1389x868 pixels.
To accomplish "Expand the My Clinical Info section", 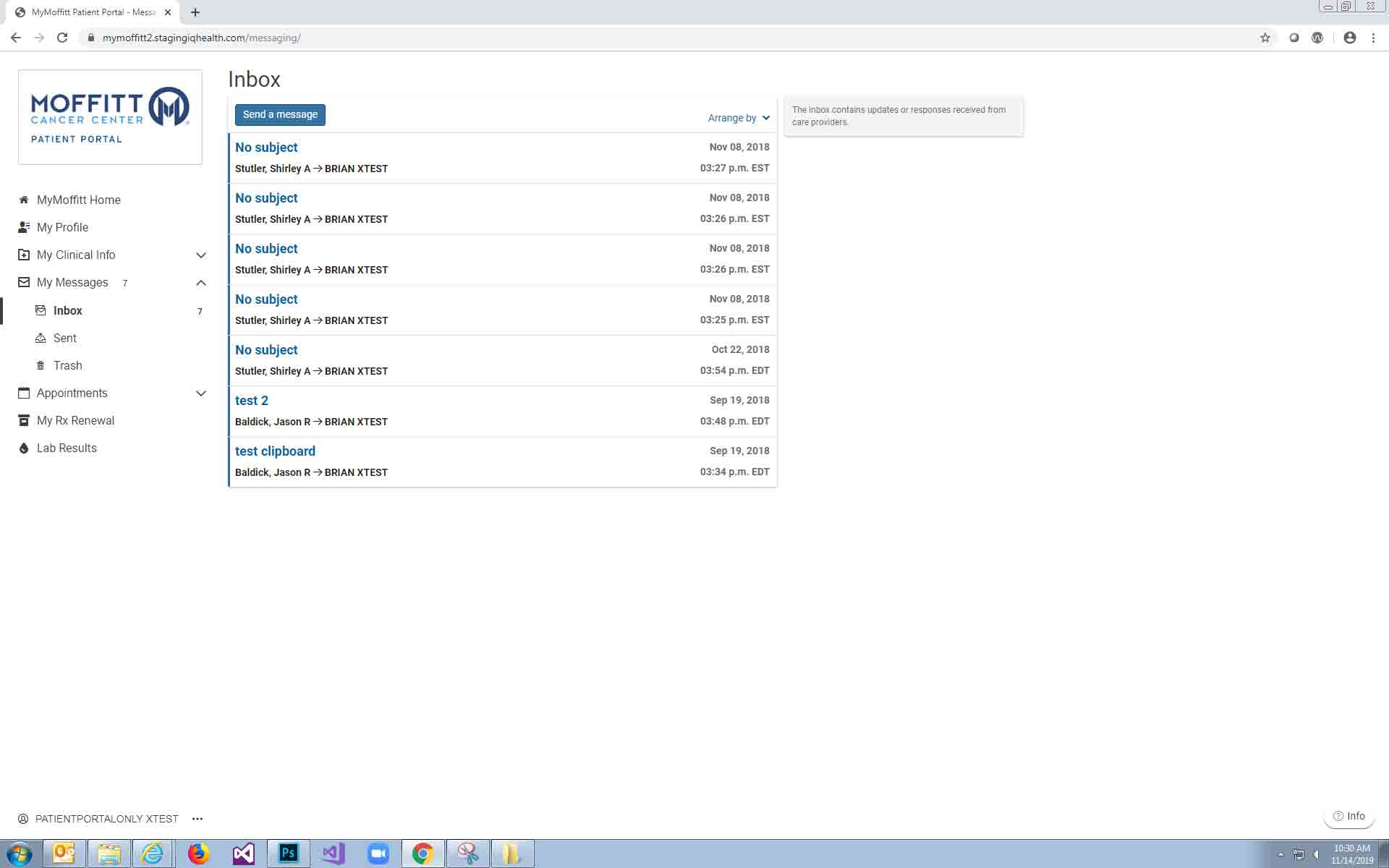I will (201, 255).
